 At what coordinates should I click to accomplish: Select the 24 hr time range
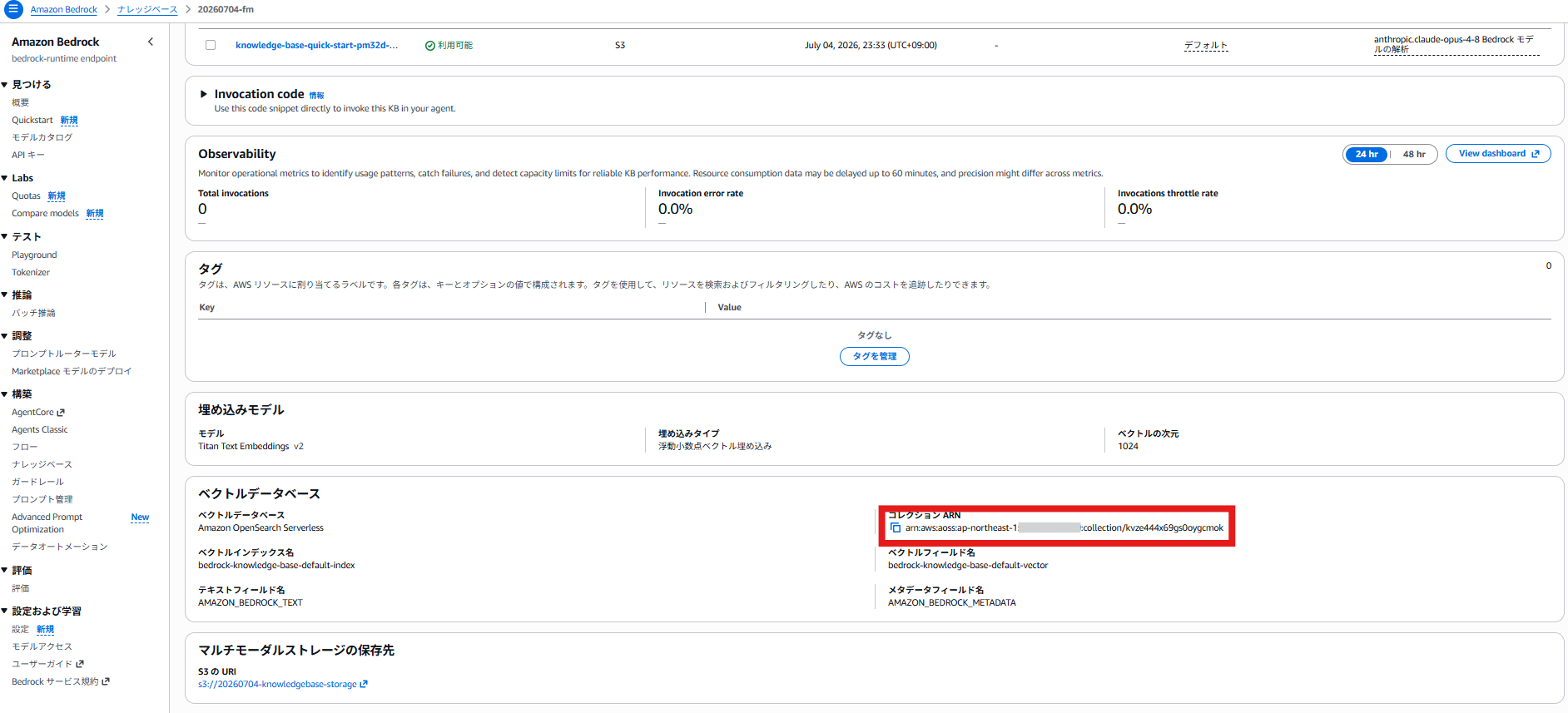(x=1366, y=154)
